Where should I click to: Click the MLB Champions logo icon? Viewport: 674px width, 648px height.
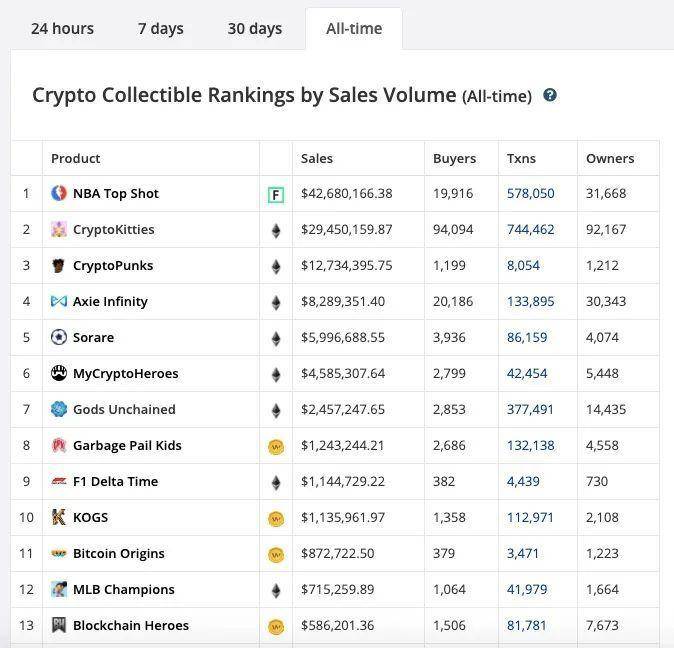59,590
